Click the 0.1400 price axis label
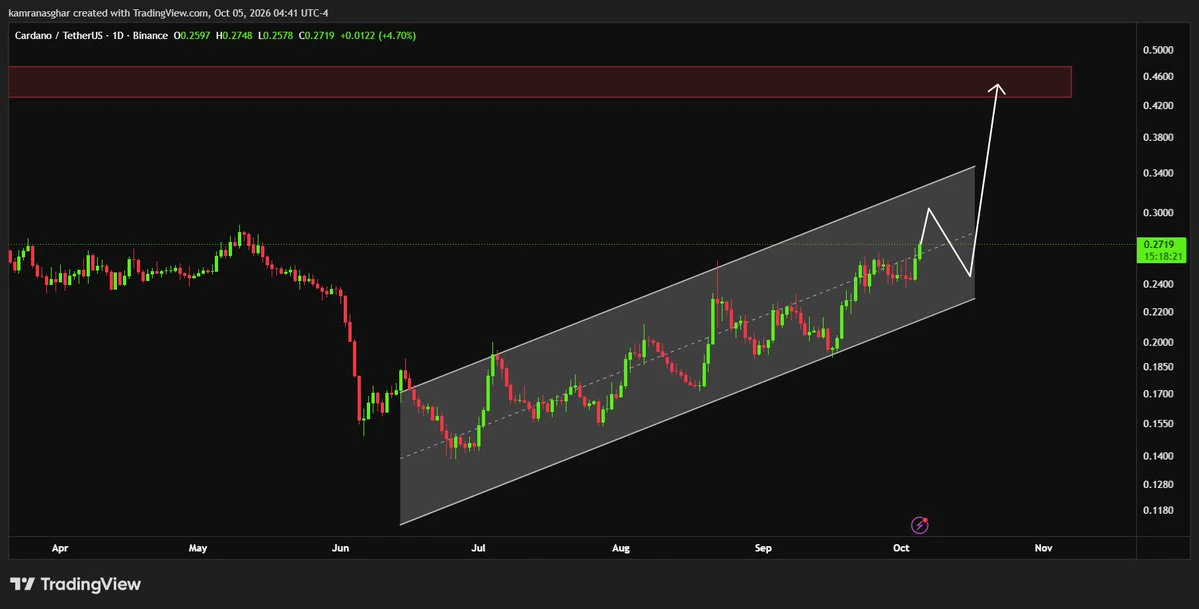 (x=1158, y=456)
